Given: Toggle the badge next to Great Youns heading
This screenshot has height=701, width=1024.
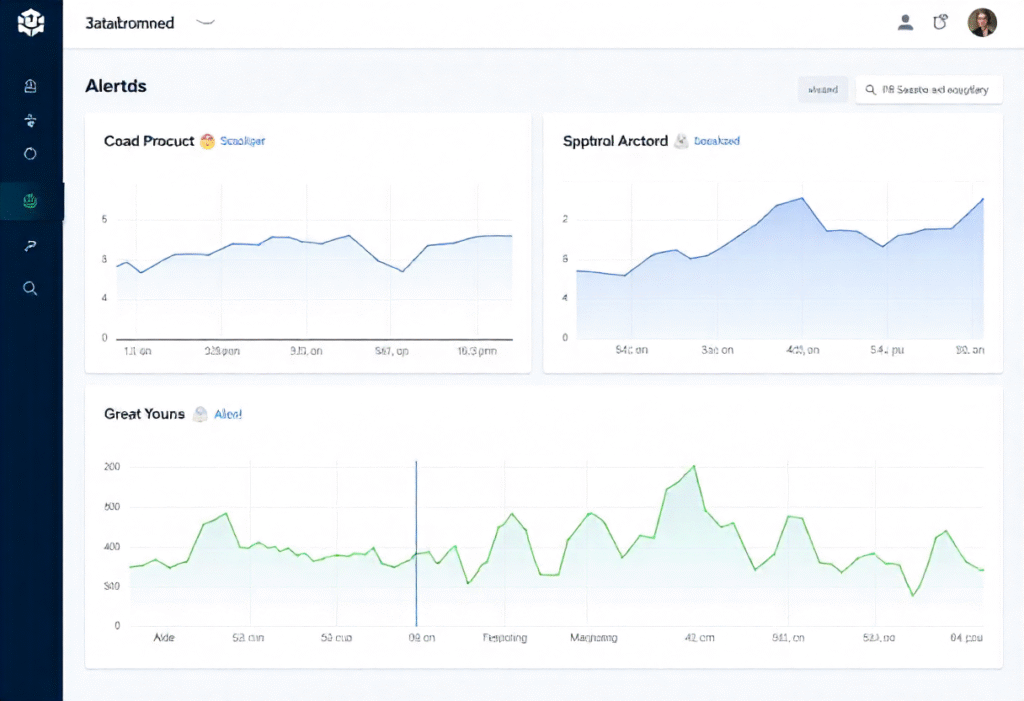Looking at the screenshot, I should click(199, 413).
